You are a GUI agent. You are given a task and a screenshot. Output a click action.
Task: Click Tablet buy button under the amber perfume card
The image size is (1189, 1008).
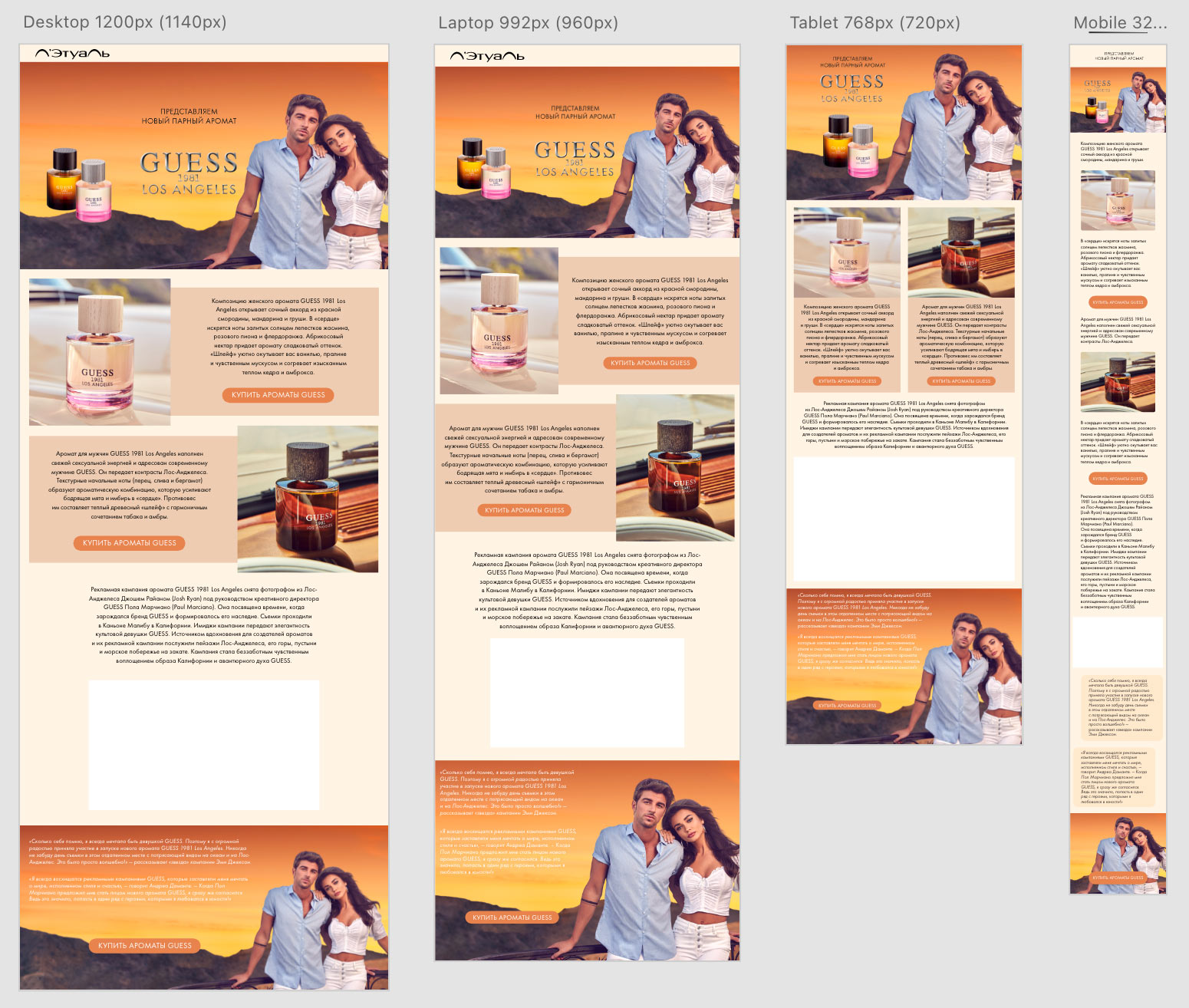pyautogui.click(x=961, y=380)
